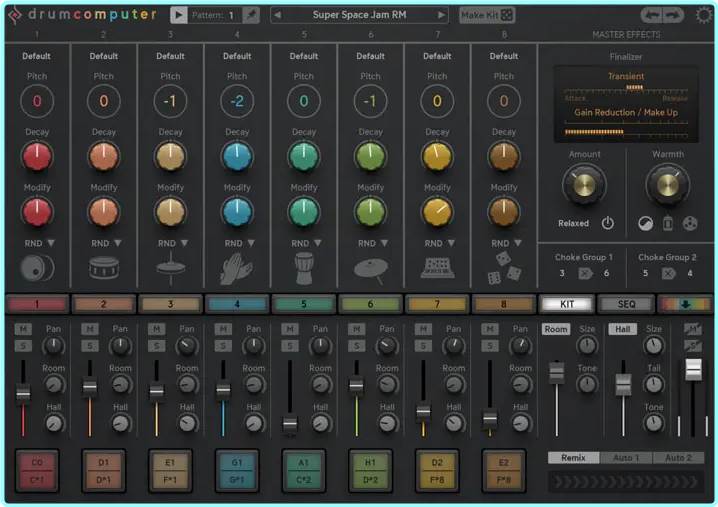
Task: Click the four-dot circle icon under Warmth
Action: [x=690, y=224]
